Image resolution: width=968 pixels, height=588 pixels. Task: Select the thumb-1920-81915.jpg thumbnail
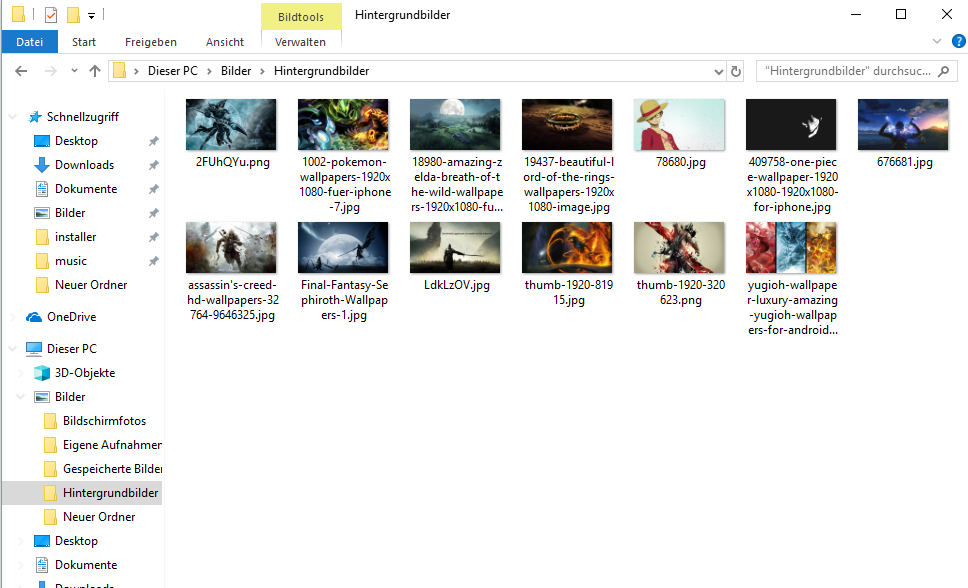pyautogui.click(x=567, y=248)
